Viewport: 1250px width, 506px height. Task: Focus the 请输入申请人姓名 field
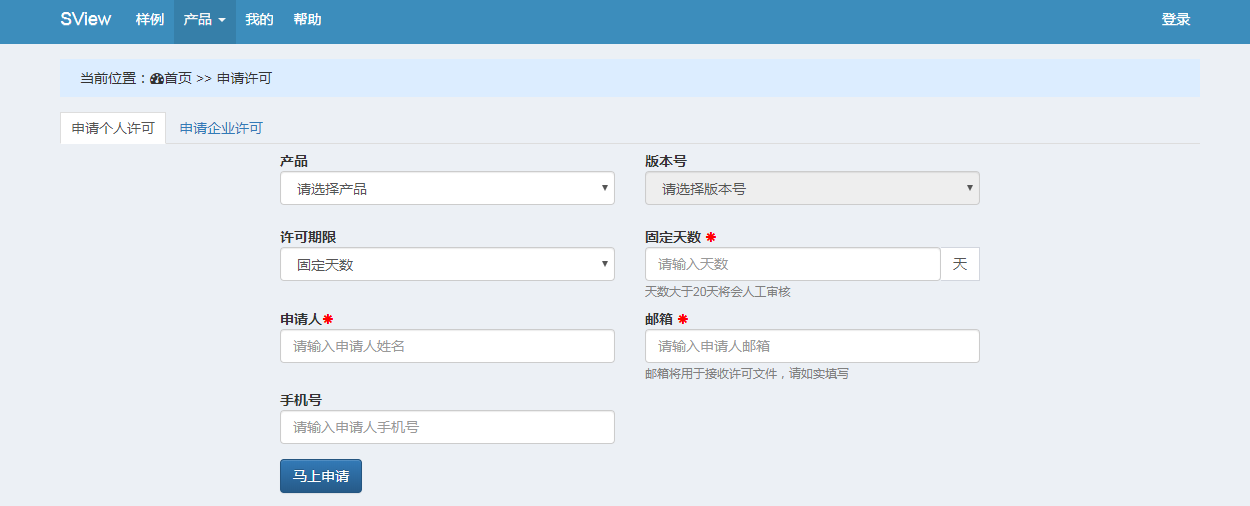pos(447,346)
